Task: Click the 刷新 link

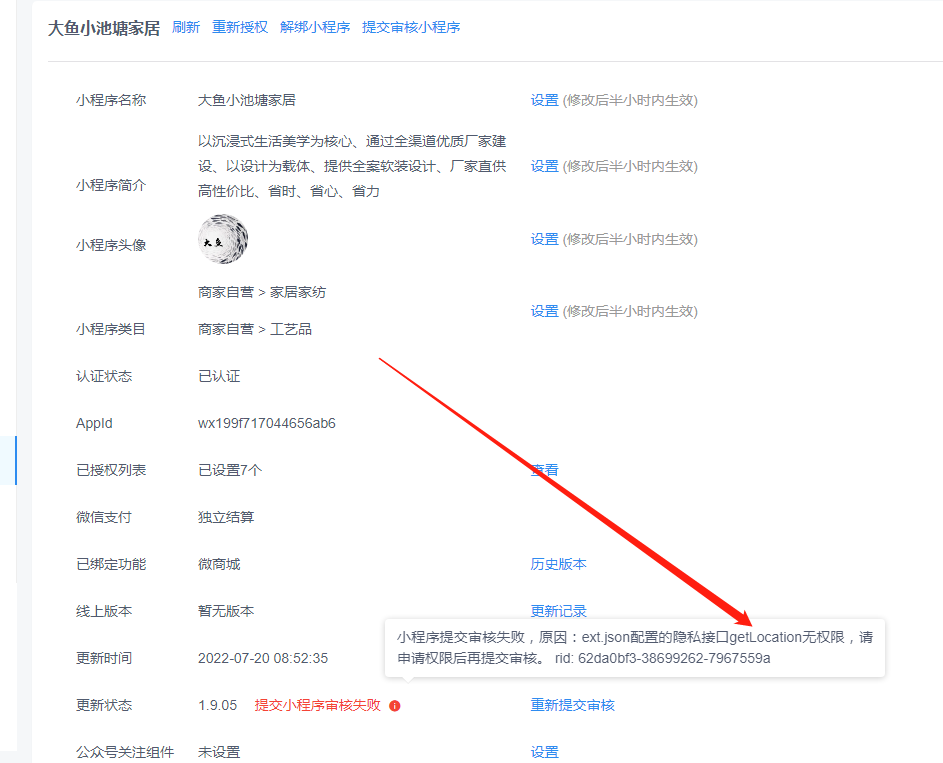Action: pyautogui.click(x=186, y=27)
